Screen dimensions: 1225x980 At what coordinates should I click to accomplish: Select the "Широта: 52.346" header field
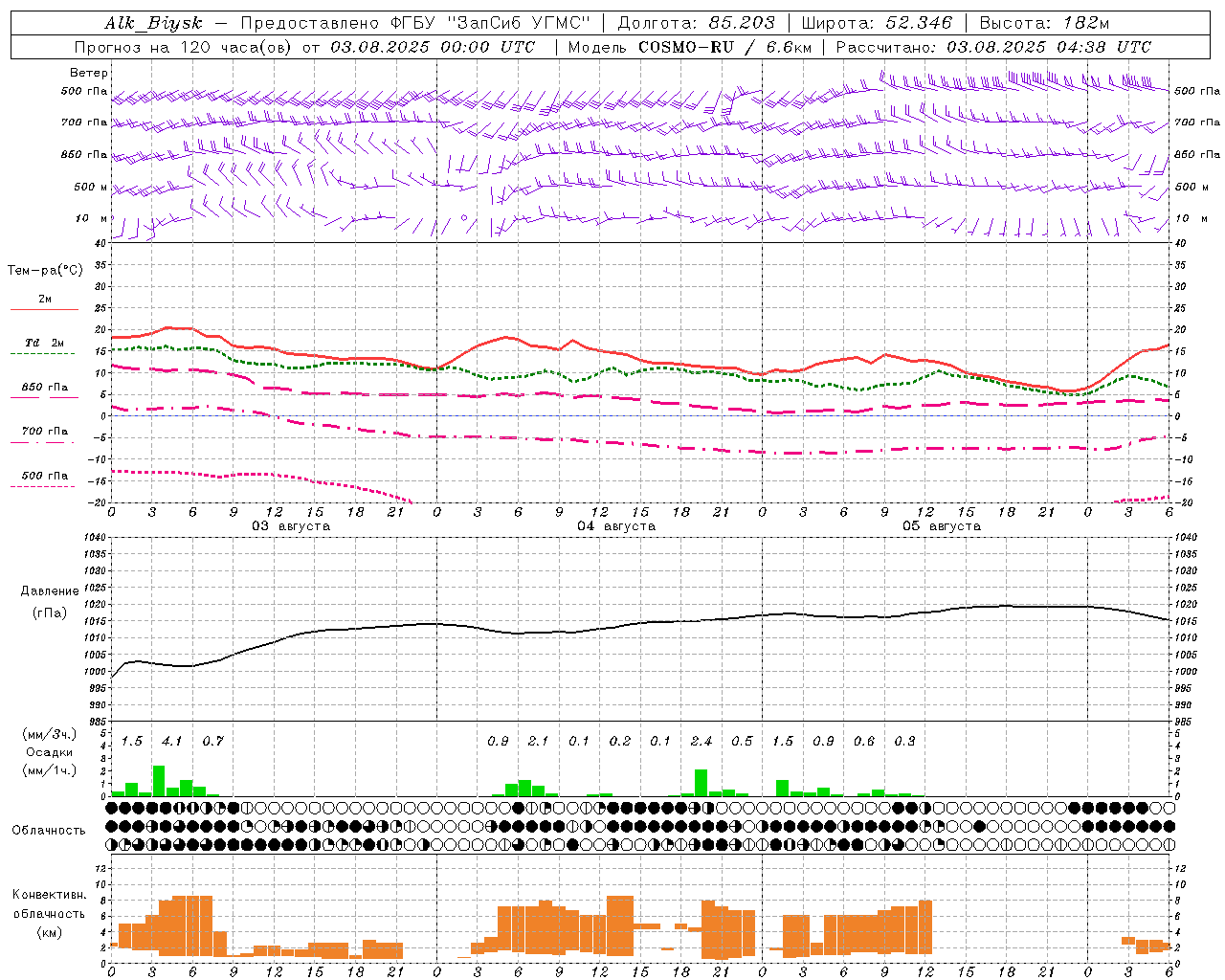pyautogui.click(x=877, y=23)
